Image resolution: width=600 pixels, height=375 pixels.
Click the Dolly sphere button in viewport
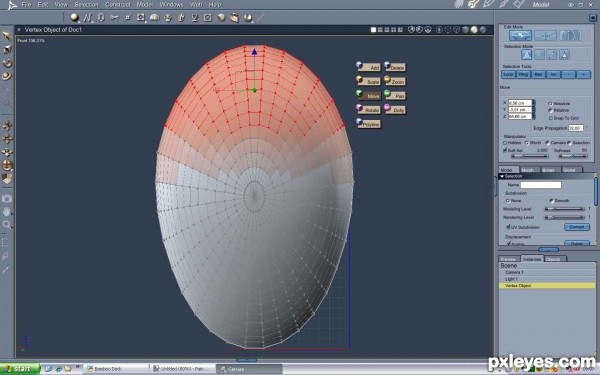point(395,109)
